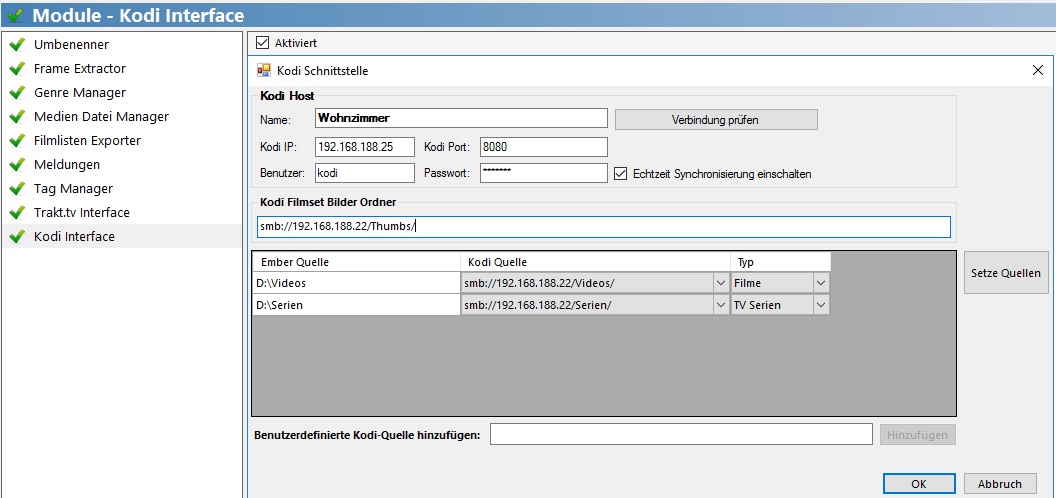Click the green checkmark beside Filmlisten Exporter

16,141
